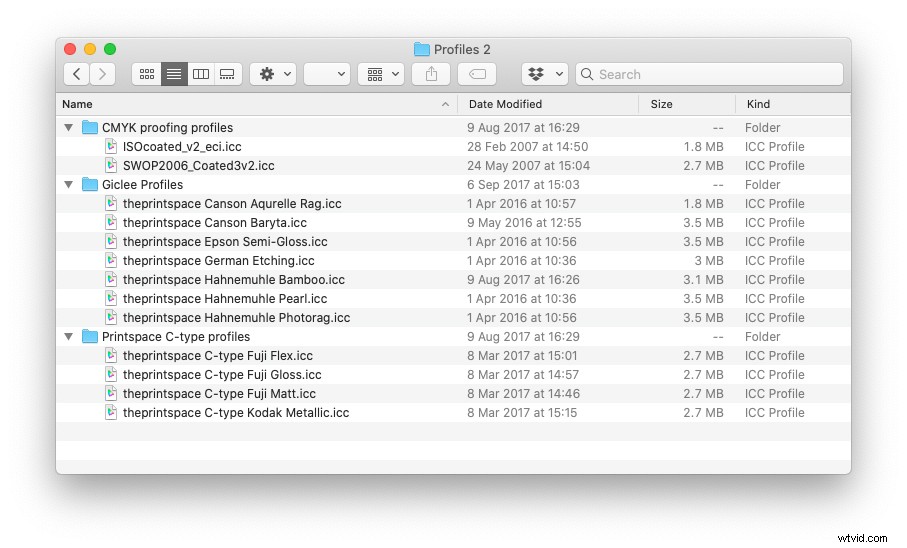Screen dimensions: 907x548
Task: Click the Back navigation arrow
Action: click(x=77, y=74)
